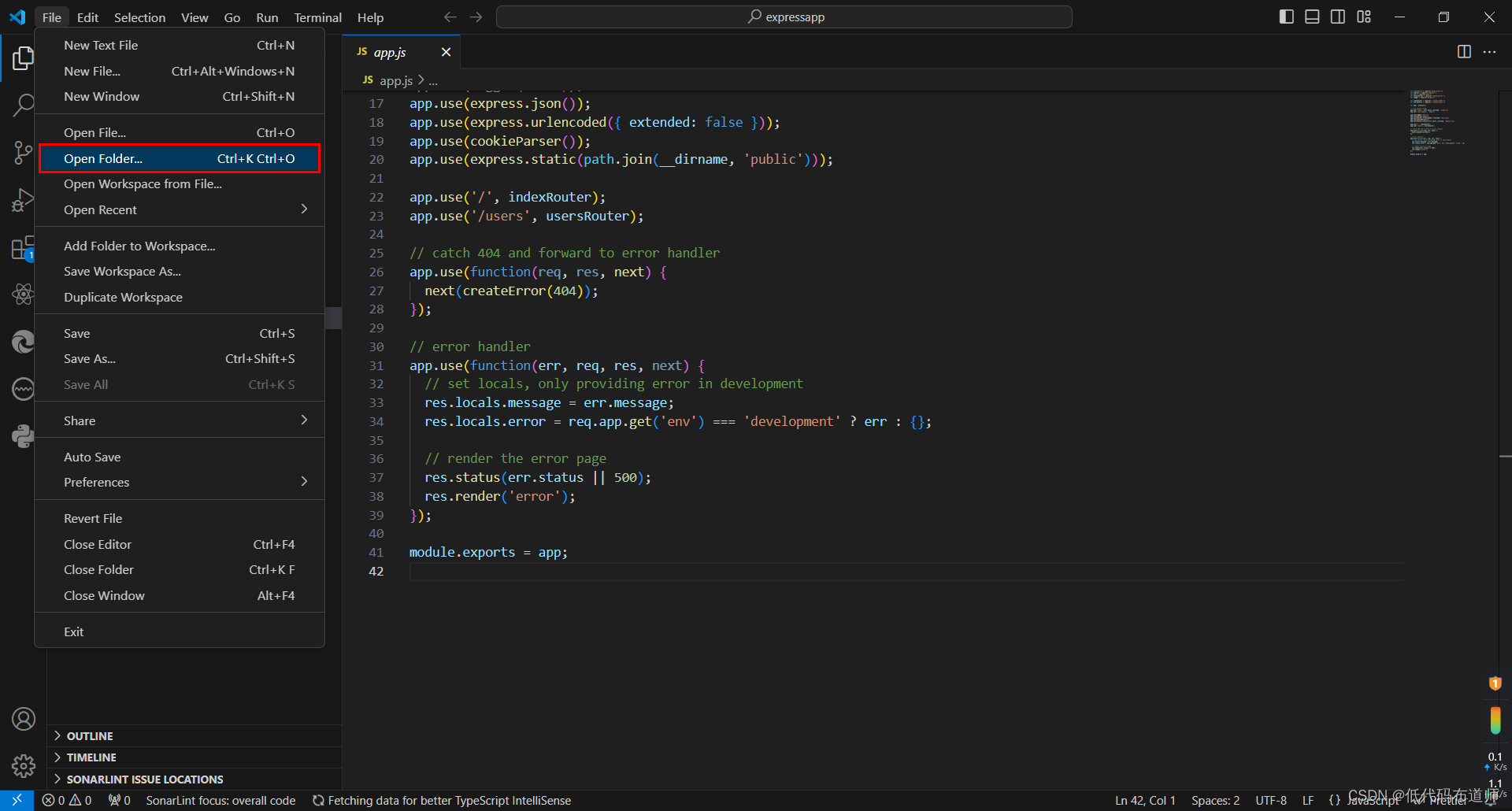Open the Edit menu
Image resolution: width=1512 pixels, height=811 pixels.
[x=87, y=17]
